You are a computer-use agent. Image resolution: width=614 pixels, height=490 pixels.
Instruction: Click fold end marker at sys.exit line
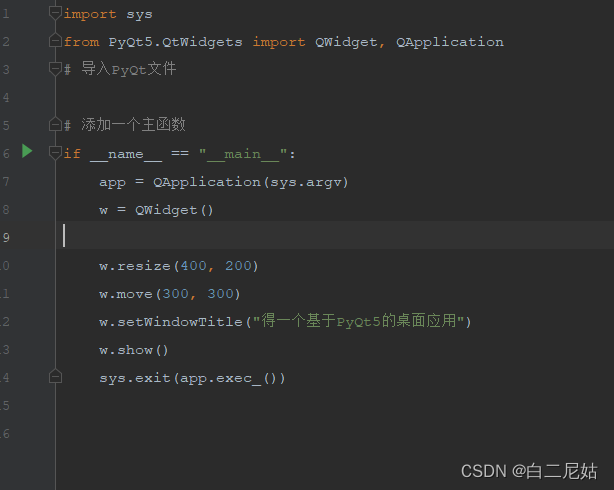point(55,378)
